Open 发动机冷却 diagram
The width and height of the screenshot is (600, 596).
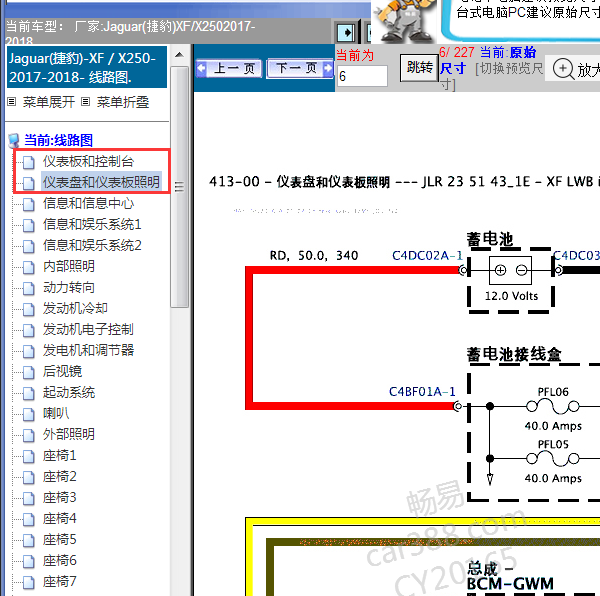coord(75,308)
